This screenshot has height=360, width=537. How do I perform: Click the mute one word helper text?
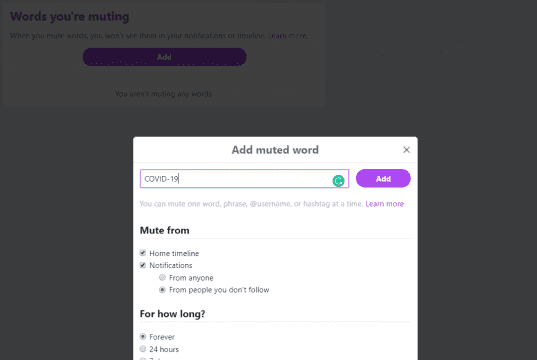[x=251, y=204]
